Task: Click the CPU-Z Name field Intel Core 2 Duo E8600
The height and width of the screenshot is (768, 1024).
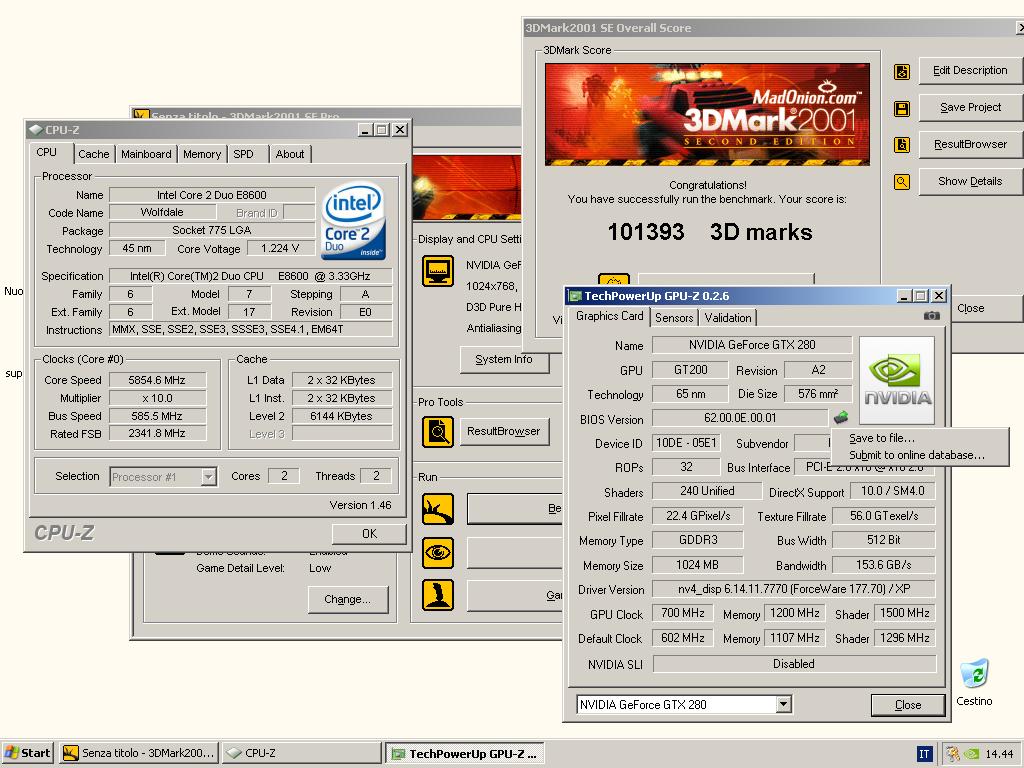Action: tap(212, 195)
